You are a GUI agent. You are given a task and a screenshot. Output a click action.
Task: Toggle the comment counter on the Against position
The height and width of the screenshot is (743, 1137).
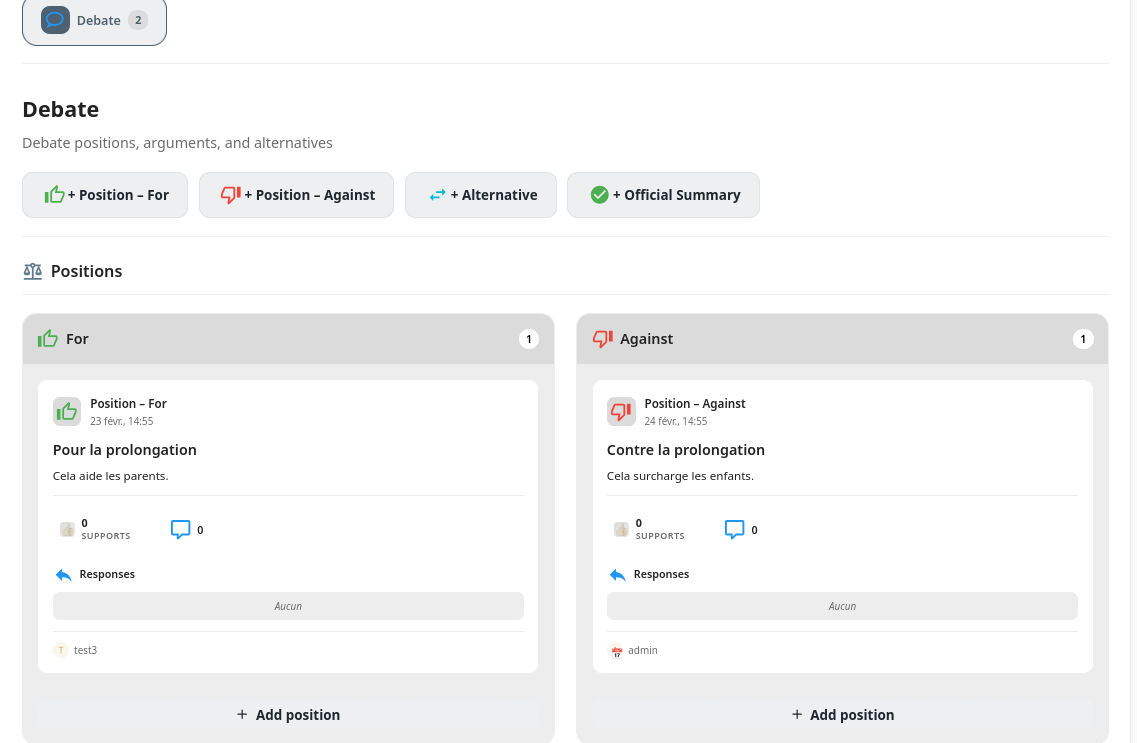click(x=734, y=528)
